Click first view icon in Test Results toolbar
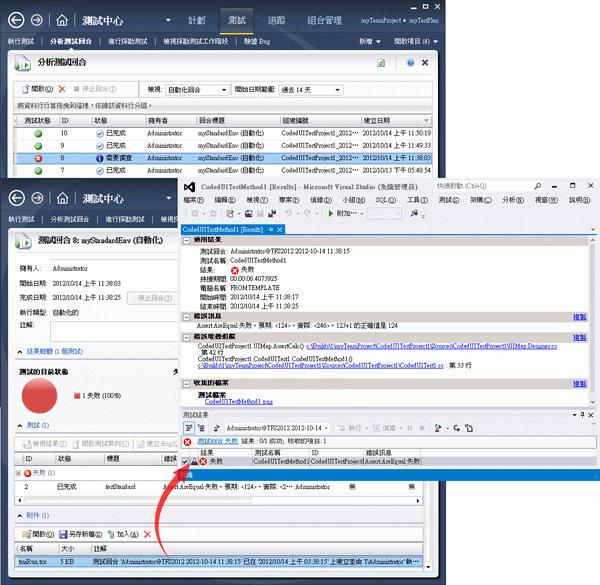This screenshot has height=585, width=600. coord(189,428)
